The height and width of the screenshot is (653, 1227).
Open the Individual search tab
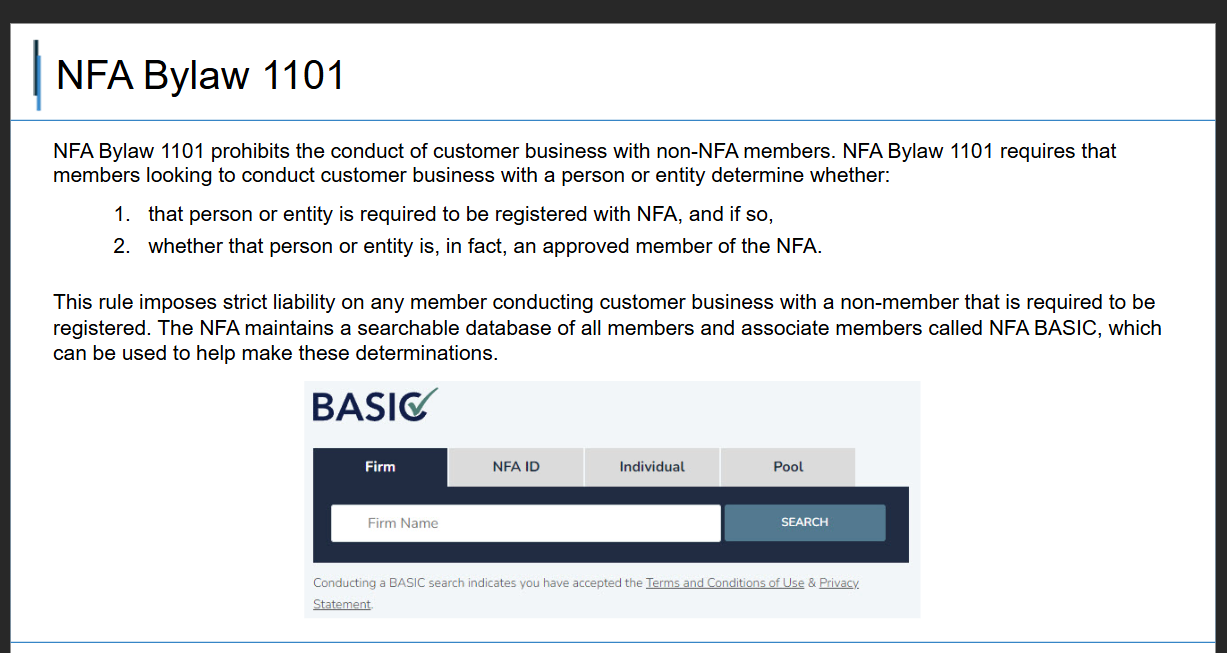652,467
